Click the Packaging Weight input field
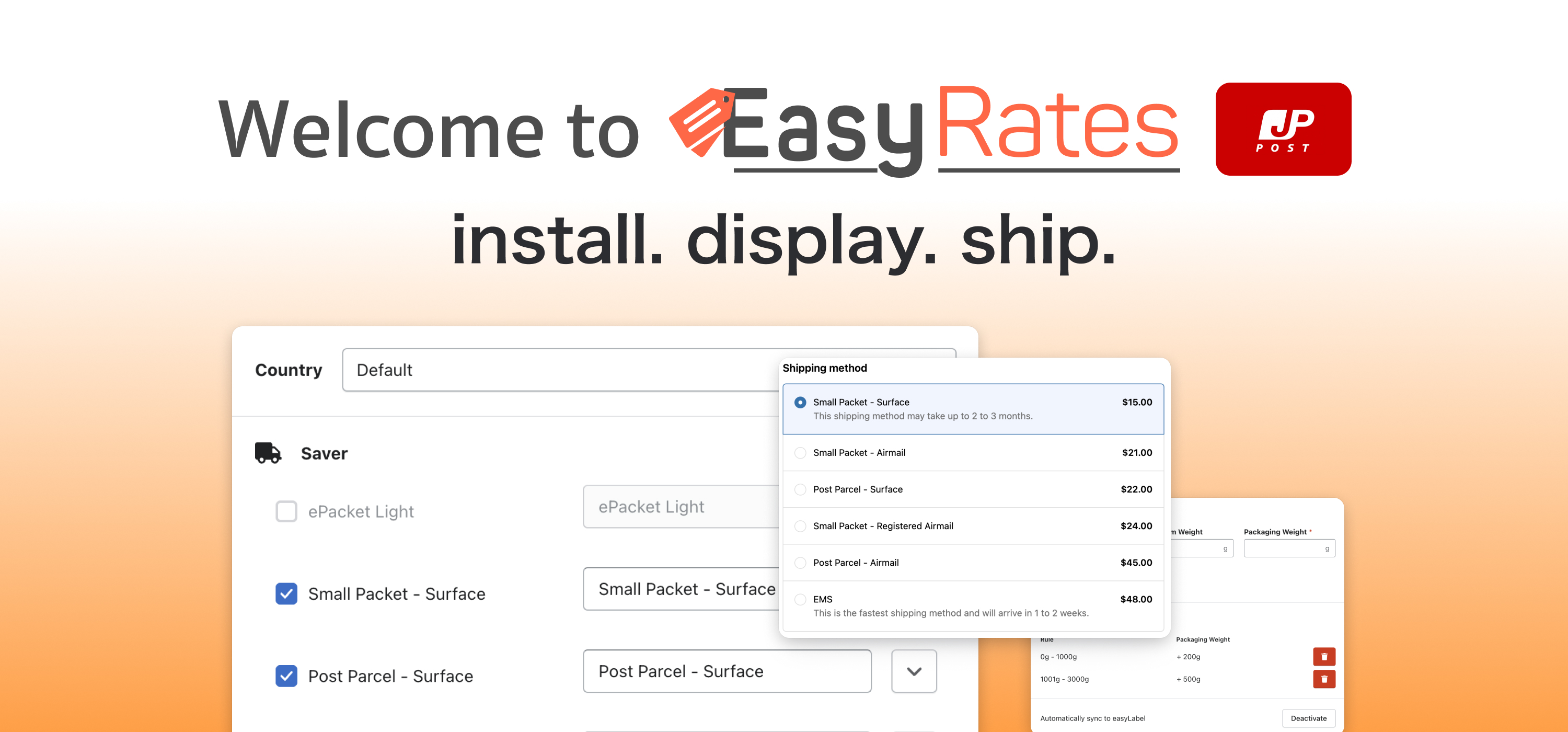 pyautogui.click(x=1283, y=548)
